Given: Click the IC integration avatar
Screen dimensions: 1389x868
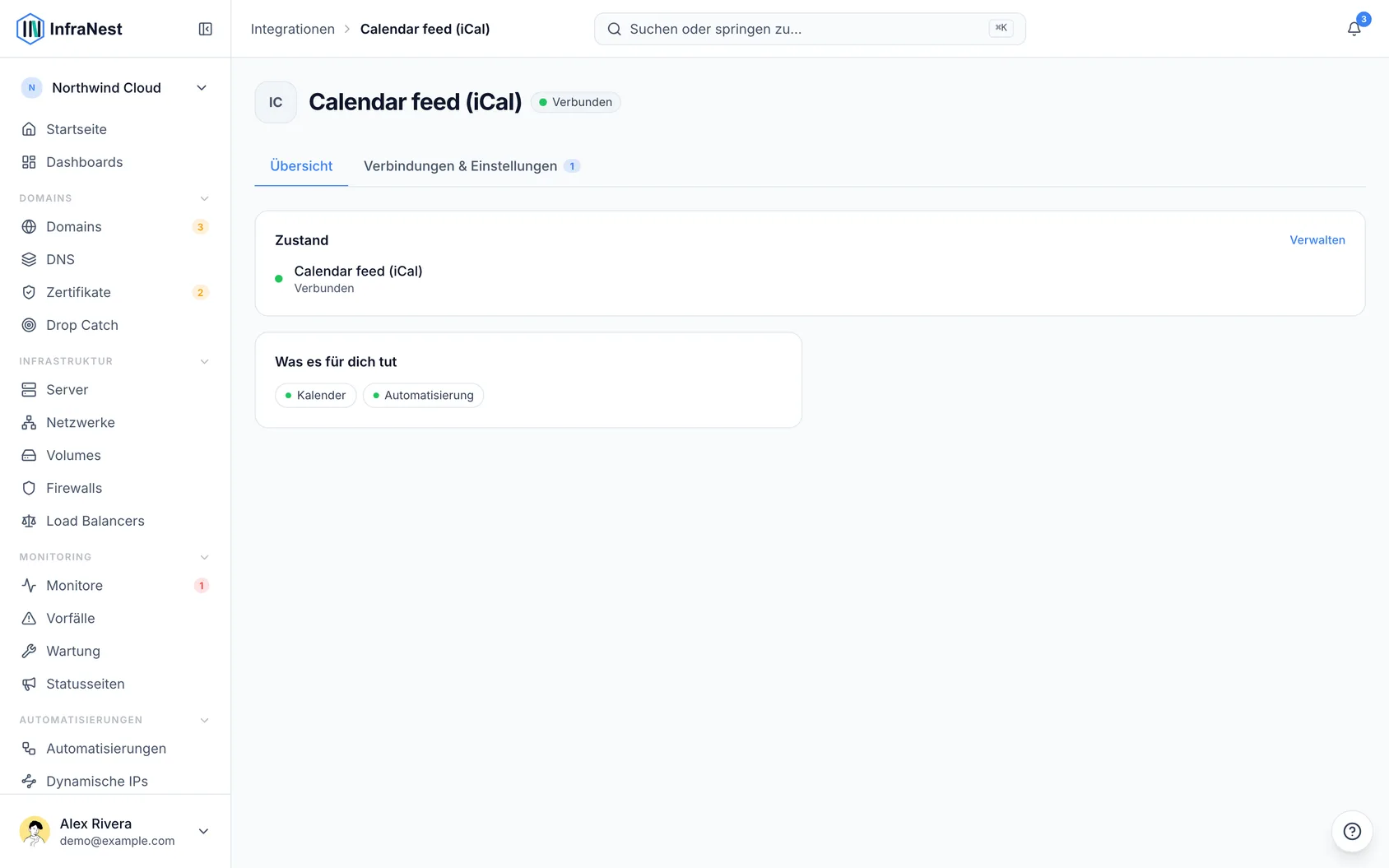Looking at the screenshot, I should pyautogui.click(x=276, y=102).
